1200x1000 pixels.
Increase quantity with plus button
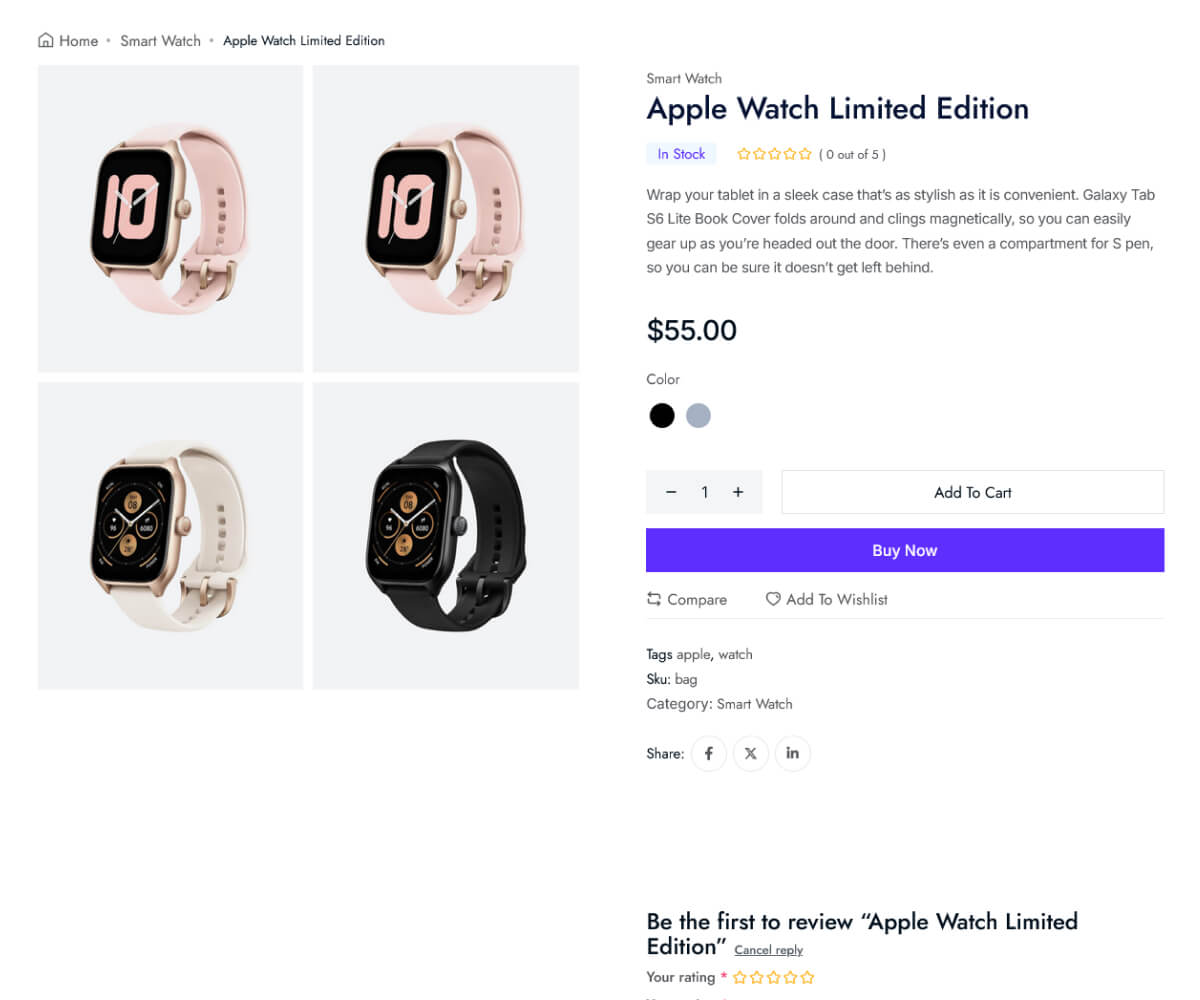[738, 492]
